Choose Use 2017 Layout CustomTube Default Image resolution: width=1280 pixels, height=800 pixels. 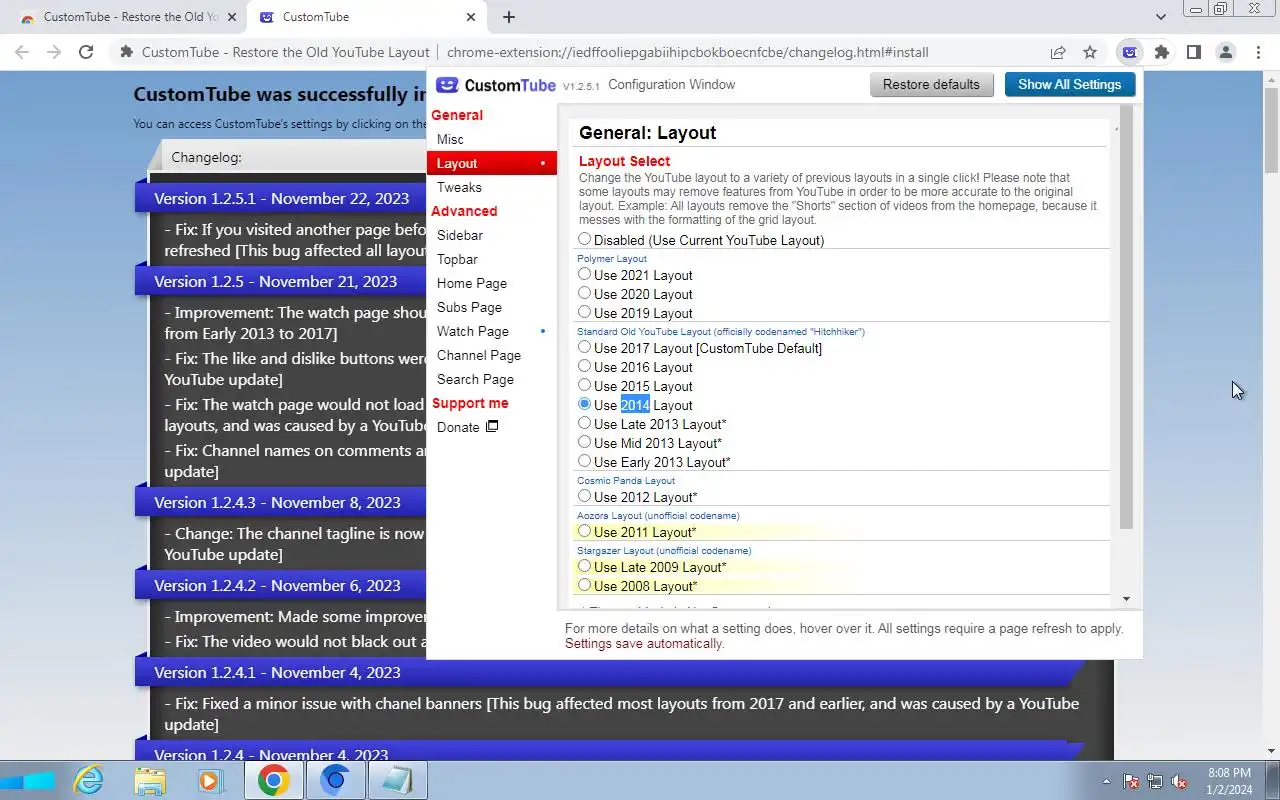click(x=584, y=347)
